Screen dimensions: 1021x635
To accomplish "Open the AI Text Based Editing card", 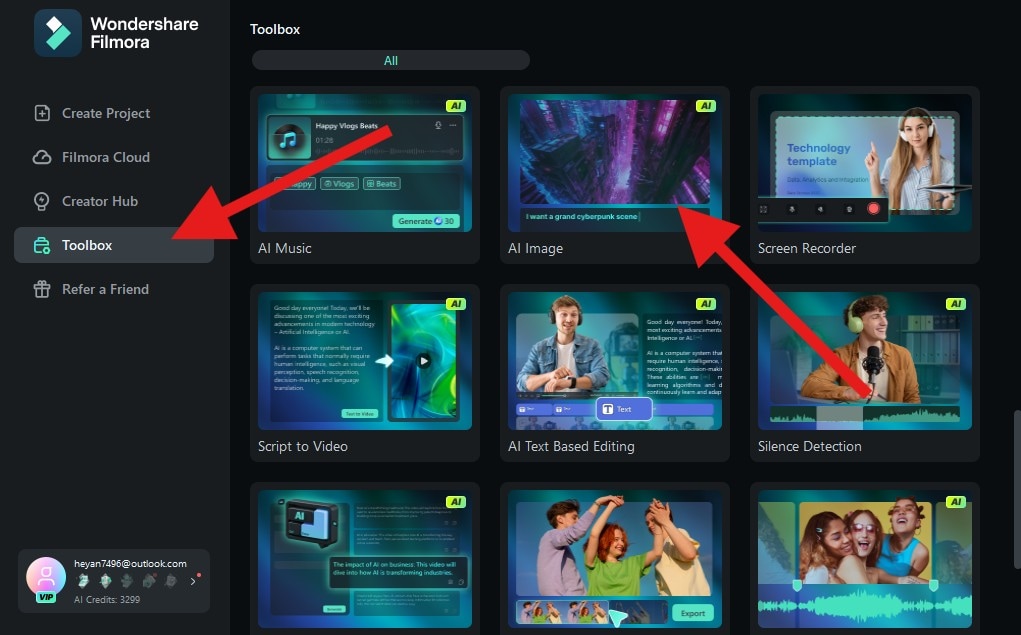I will 615,373.
